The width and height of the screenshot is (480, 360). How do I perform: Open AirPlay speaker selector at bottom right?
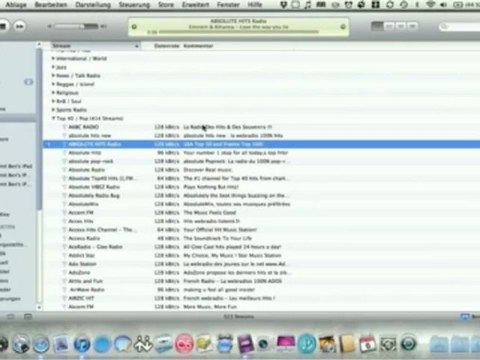coord(464,317)
